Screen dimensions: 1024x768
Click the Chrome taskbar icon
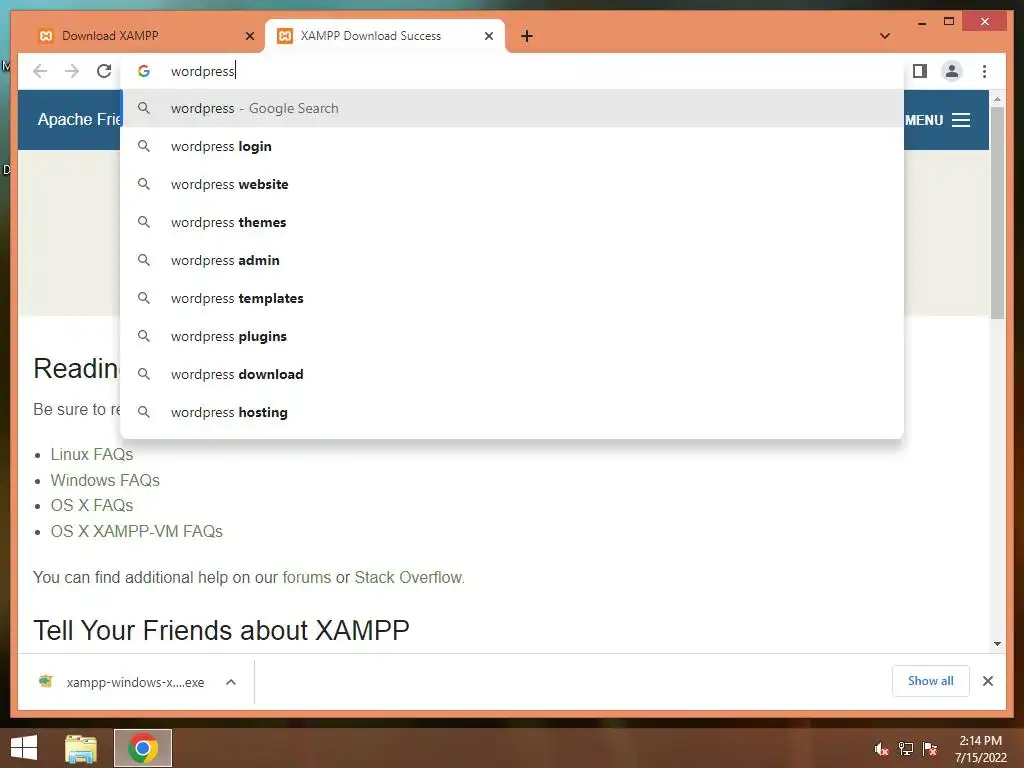point(143,748)
